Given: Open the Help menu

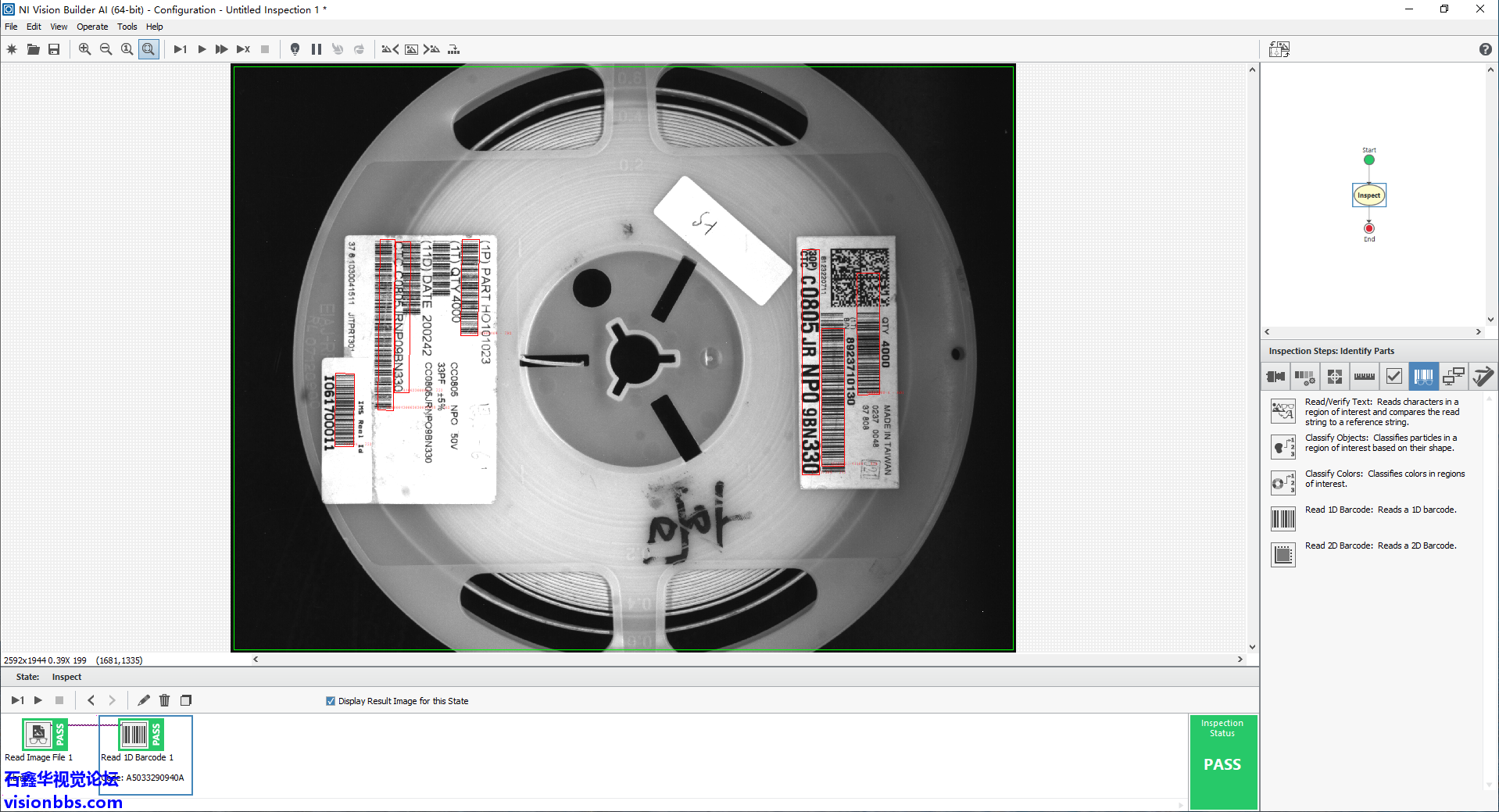Looking at the screenshot, I should 155,27.
